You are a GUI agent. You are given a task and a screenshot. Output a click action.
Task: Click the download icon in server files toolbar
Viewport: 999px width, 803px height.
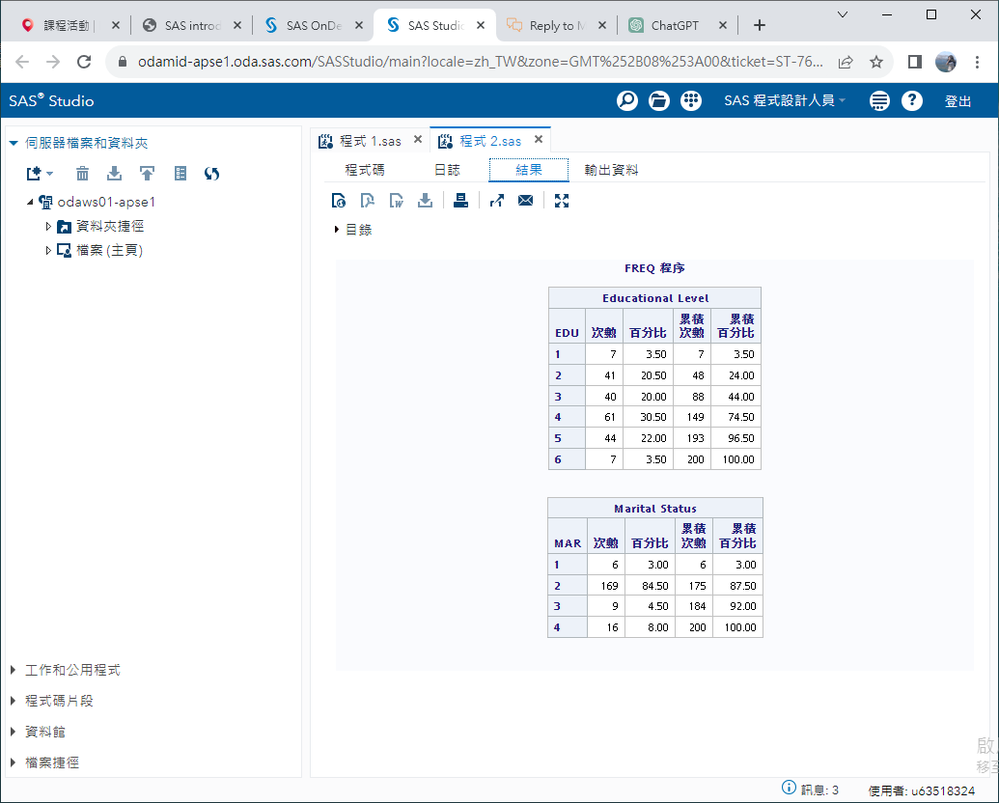(x=114, y=173)
